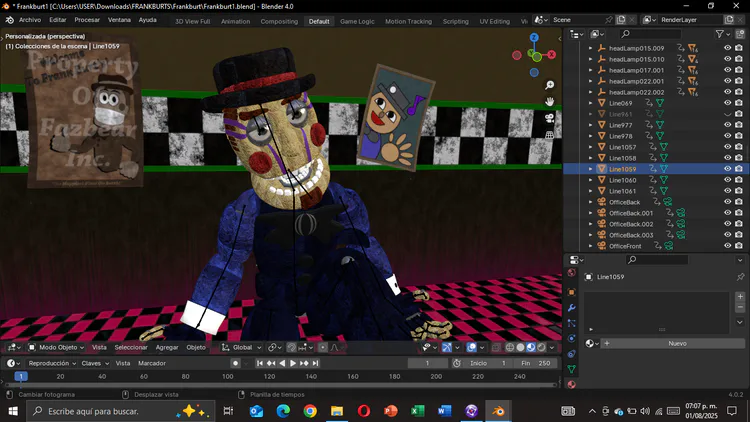Open Google Chrome from the taskbar

310,411
